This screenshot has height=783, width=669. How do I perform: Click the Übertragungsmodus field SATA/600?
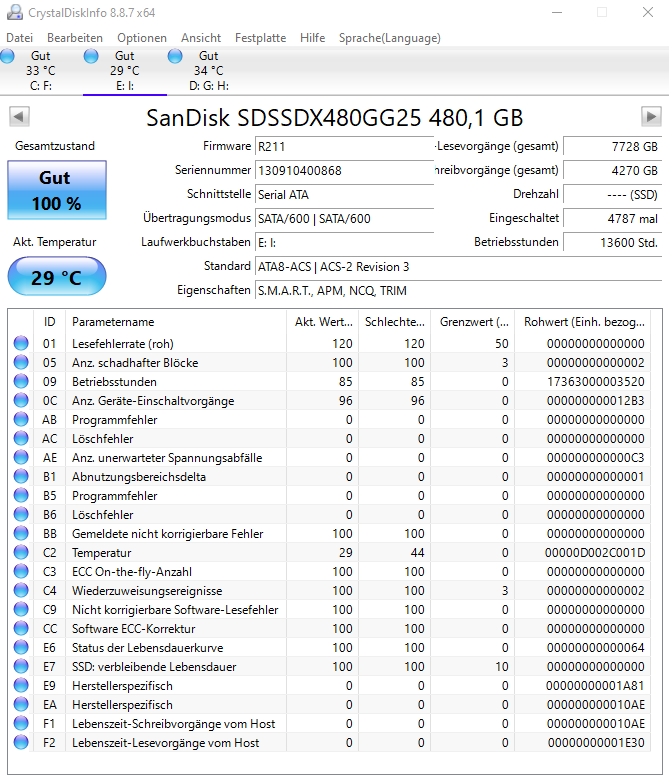pyautogui.click(x=344, y=218)
